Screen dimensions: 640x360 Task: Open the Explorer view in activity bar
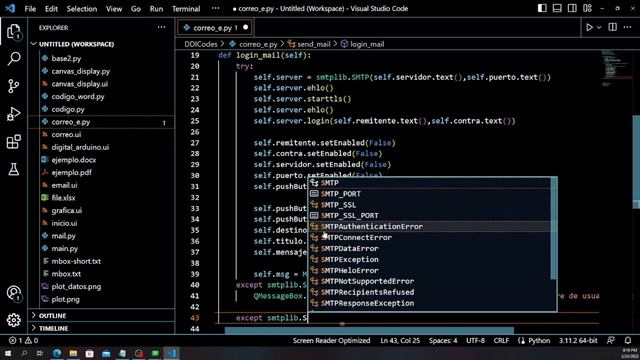(x=13, y=32)
